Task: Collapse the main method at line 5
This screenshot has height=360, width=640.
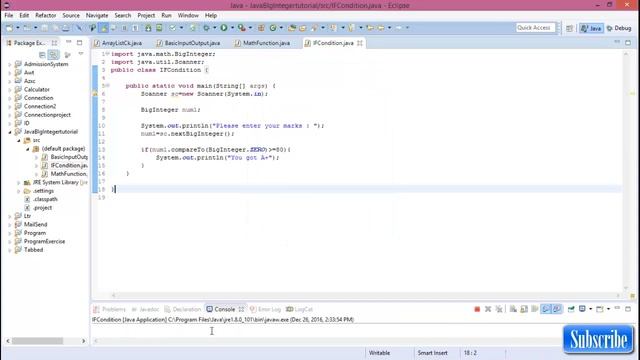Action: pyautogui.click(x=107, y=86)
